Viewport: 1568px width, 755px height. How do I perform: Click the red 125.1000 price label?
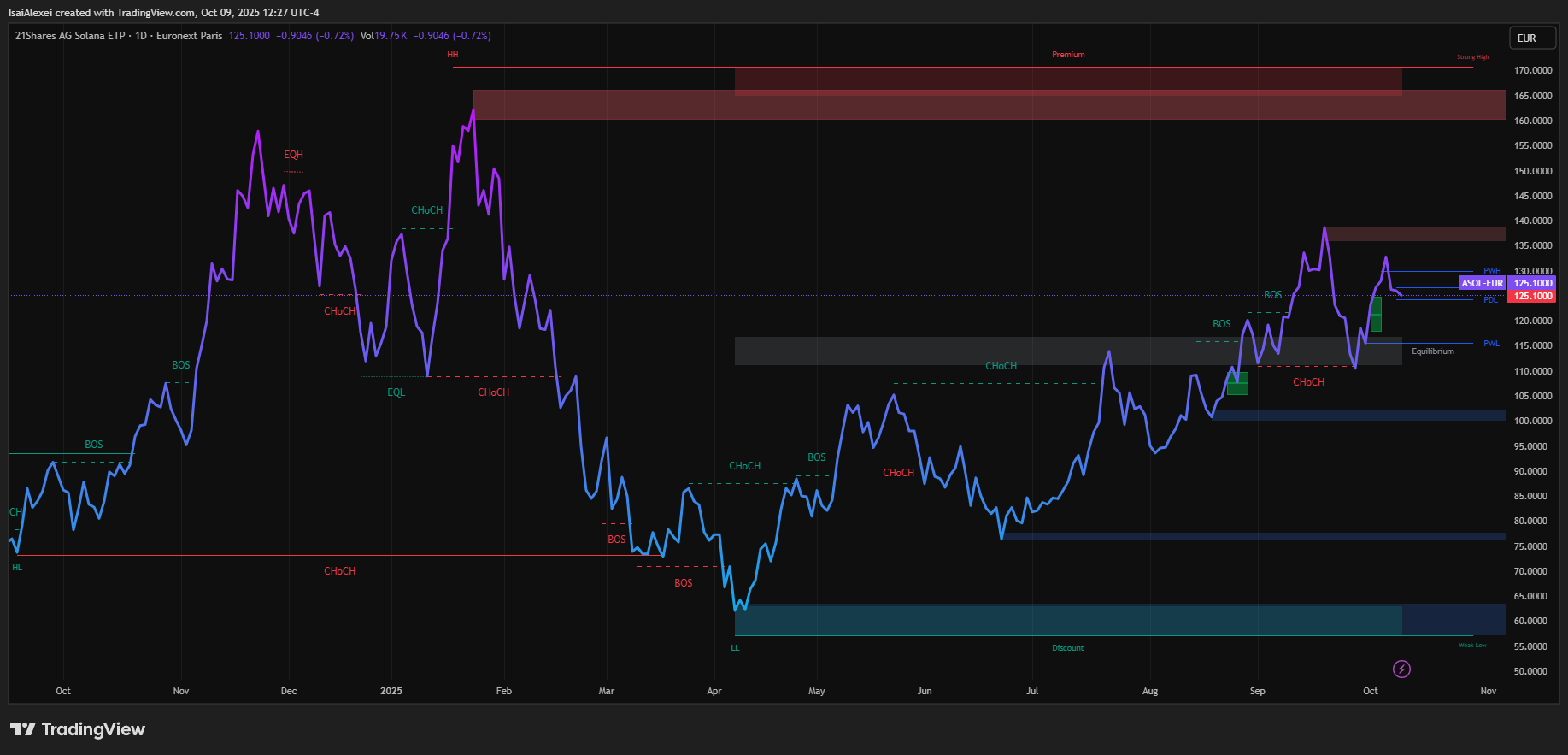(1533, 297)
